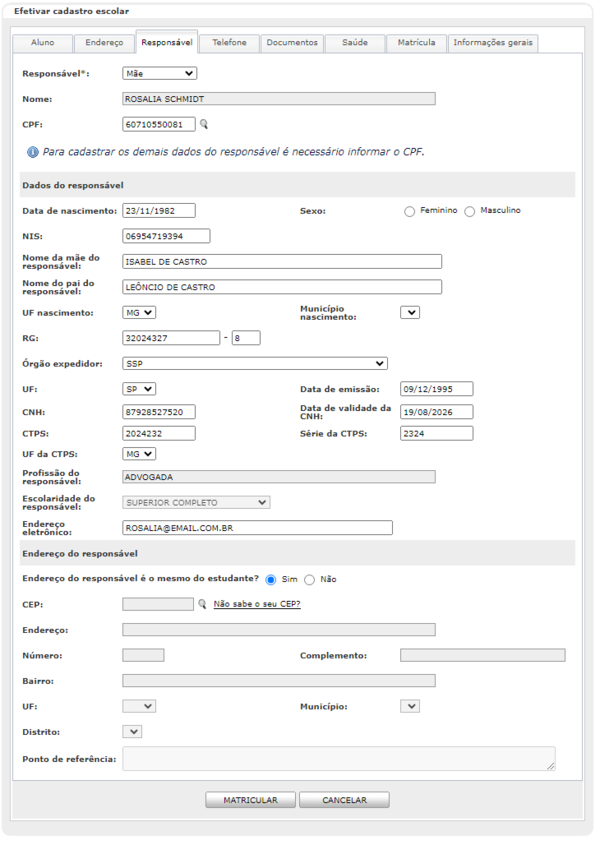This screenshot has height=845, width=600.
Task: Open the UF nascimento dropdown
Action: tap(139, 312)
